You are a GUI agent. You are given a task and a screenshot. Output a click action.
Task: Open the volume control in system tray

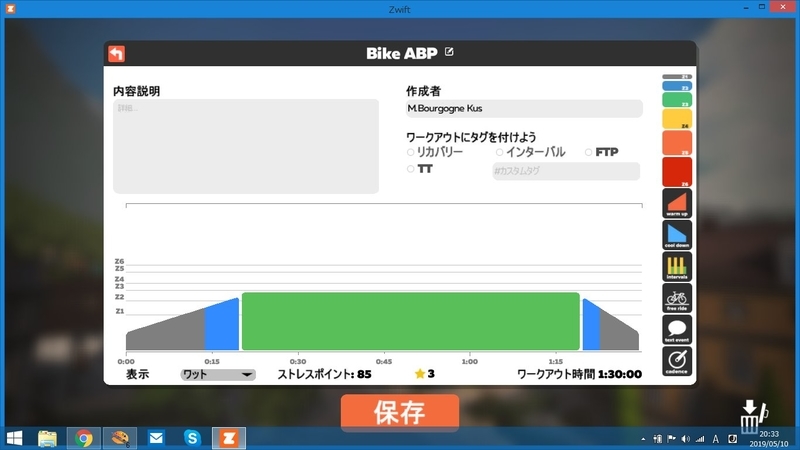point(686,439)
